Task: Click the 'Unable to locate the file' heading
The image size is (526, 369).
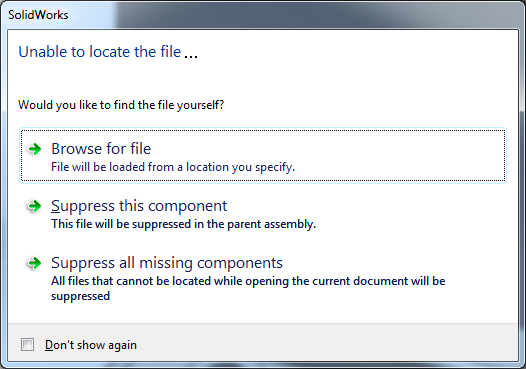Action: 100,52
